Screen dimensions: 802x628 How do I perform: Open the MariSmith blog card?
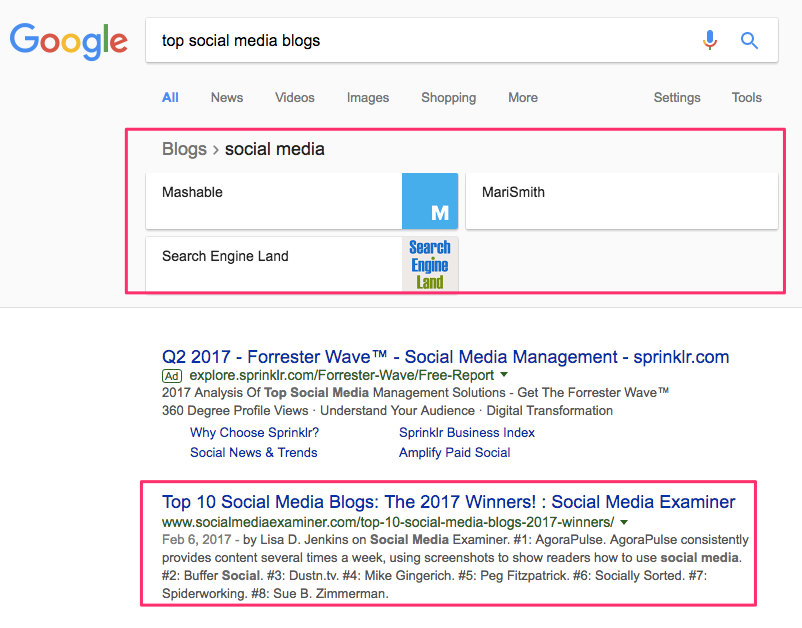pyautogui.click(x=622, y=201)
